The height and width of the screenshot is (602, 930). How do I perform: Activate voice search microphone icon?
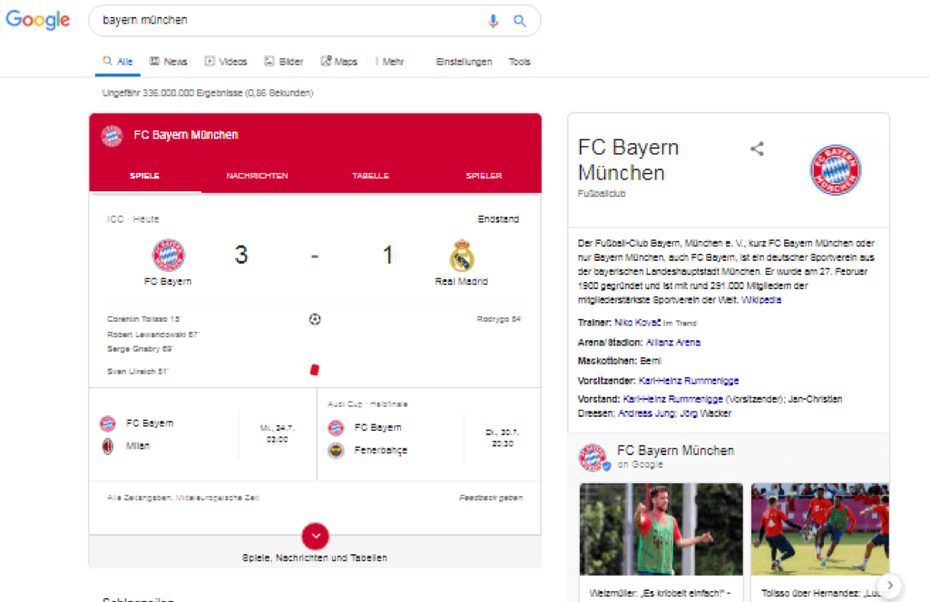coord(493,21)
